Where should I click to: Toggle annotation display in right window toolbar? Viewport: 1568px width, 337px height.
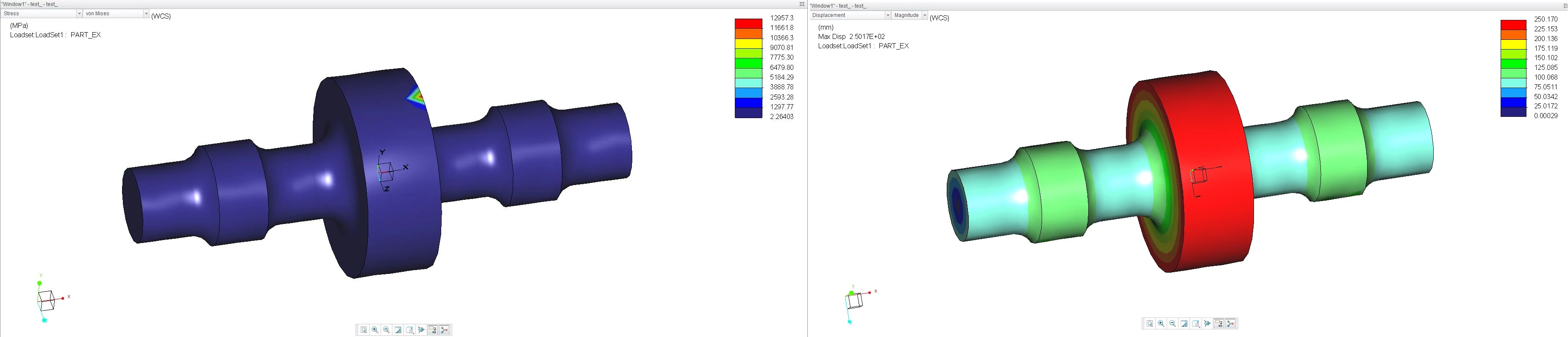click(x=1219, y=323)
